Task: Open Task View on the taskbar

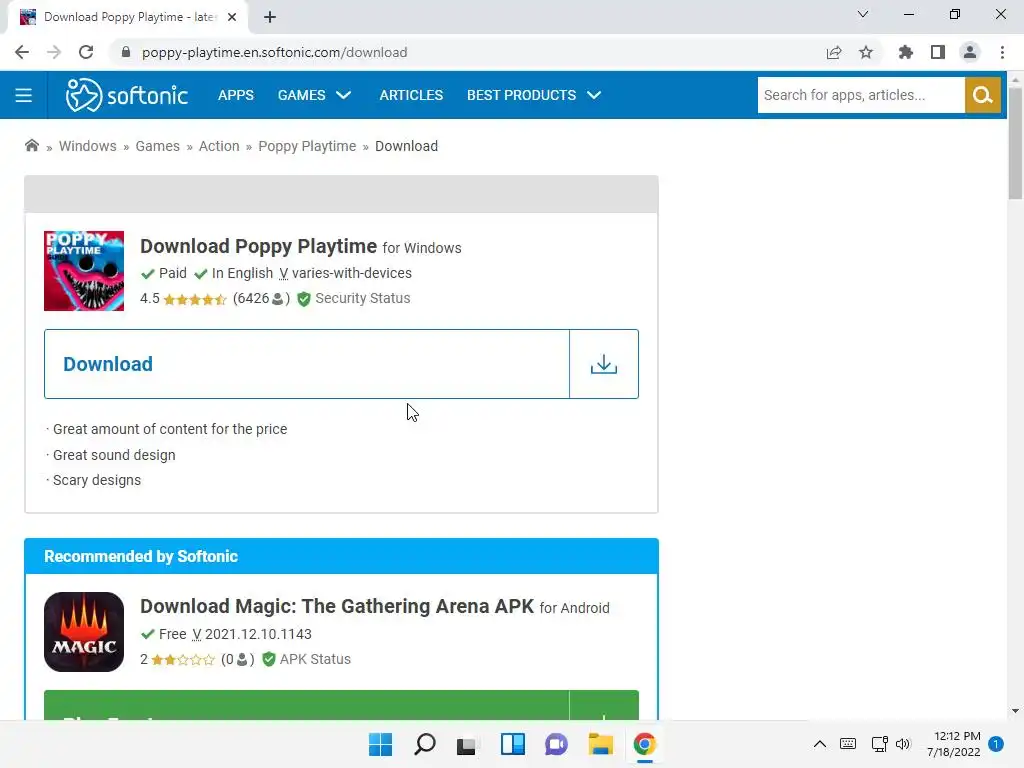Action: coord(467,744)
